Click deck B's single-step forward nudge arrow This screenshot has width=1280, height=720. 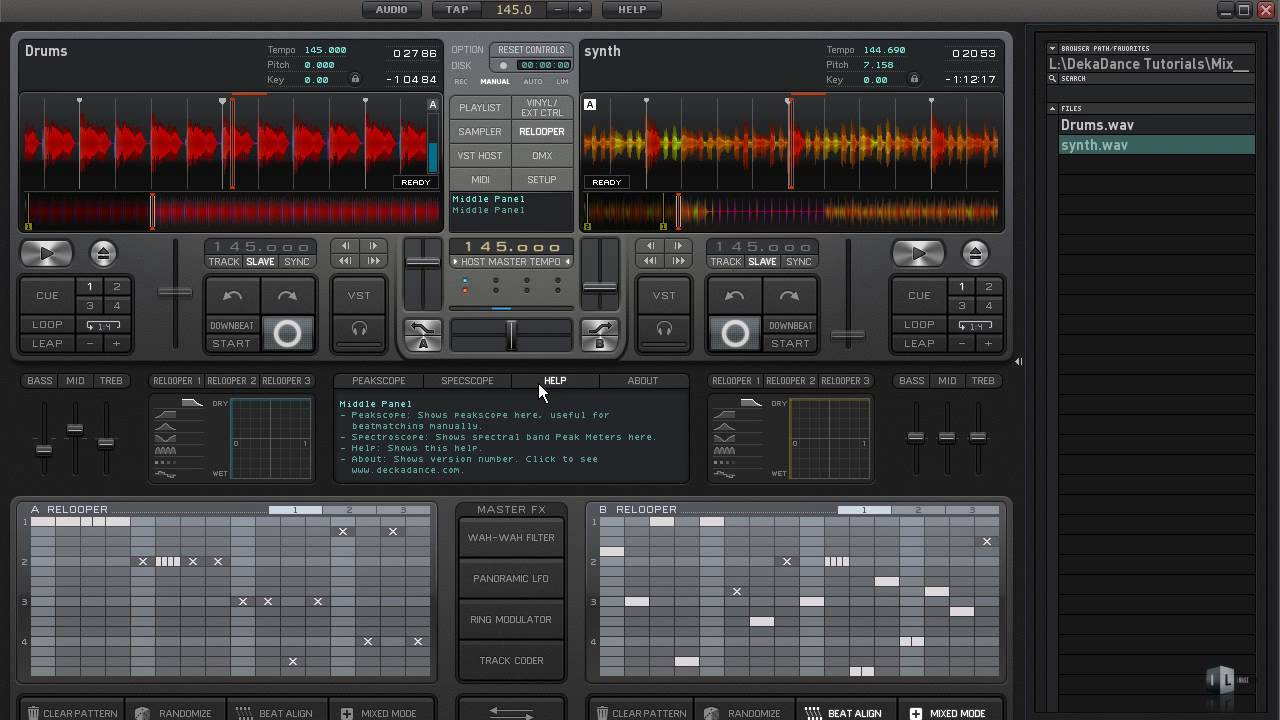coord(679,246)
